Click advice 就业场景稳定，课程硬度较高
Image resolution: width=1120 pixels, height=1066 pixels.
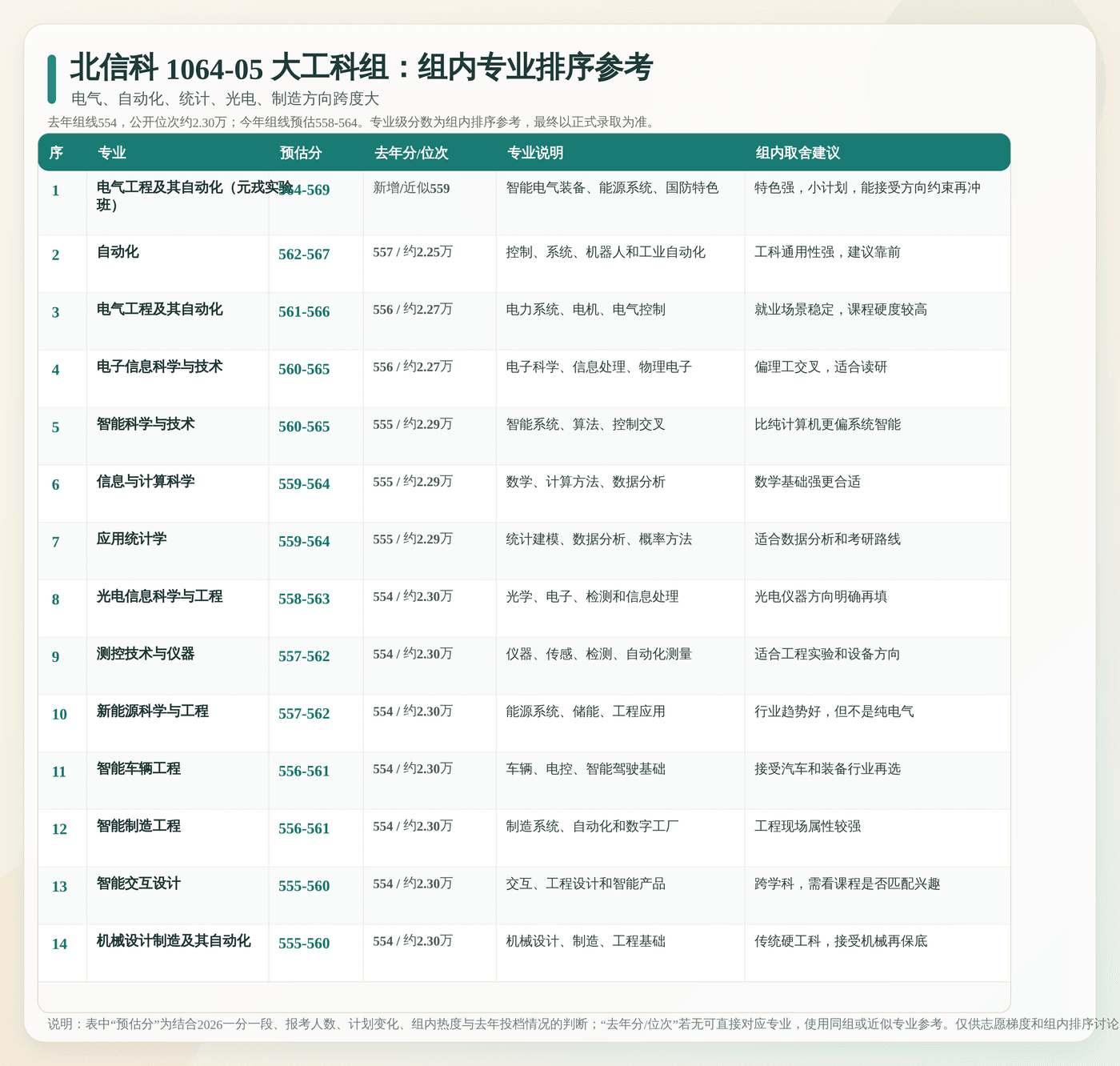(x=841, y=310)
